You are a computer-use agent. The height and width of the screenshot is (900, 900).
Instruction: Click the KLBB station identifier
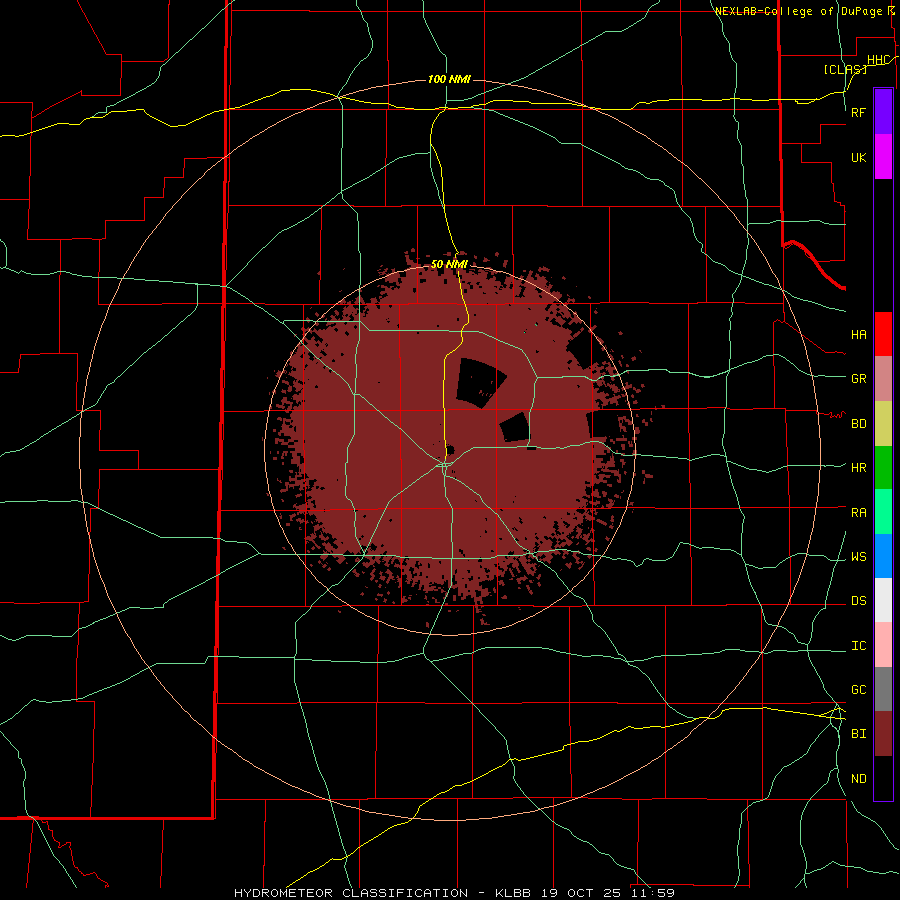(x=512, y=893)
